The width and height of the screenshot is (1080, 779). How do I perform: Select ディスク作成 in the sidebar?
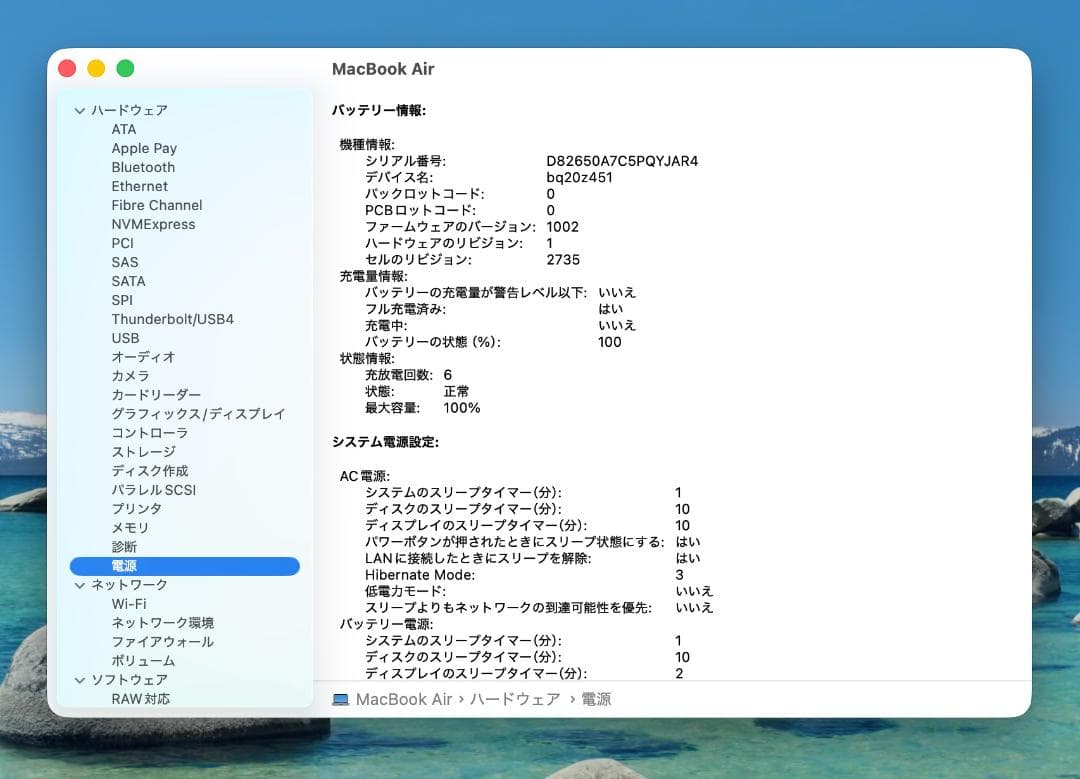tap(149, 471)
